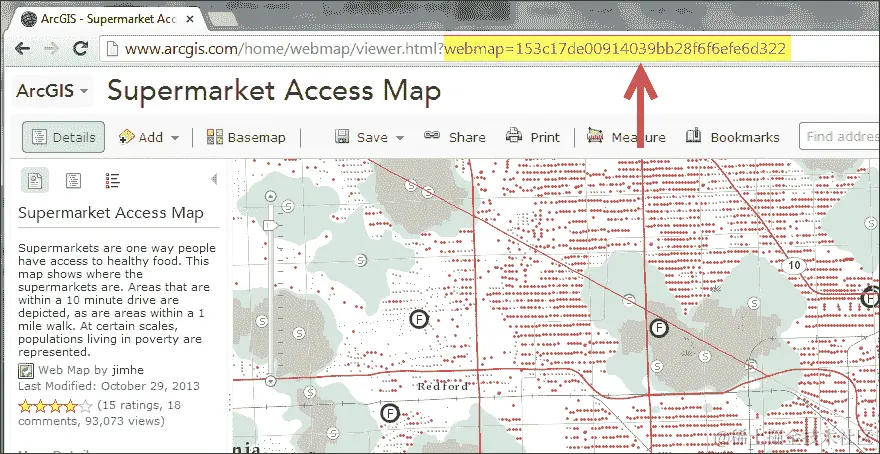Click the browser Forward arrow
The height and width of the screenshot is (454, 880).
52,49
